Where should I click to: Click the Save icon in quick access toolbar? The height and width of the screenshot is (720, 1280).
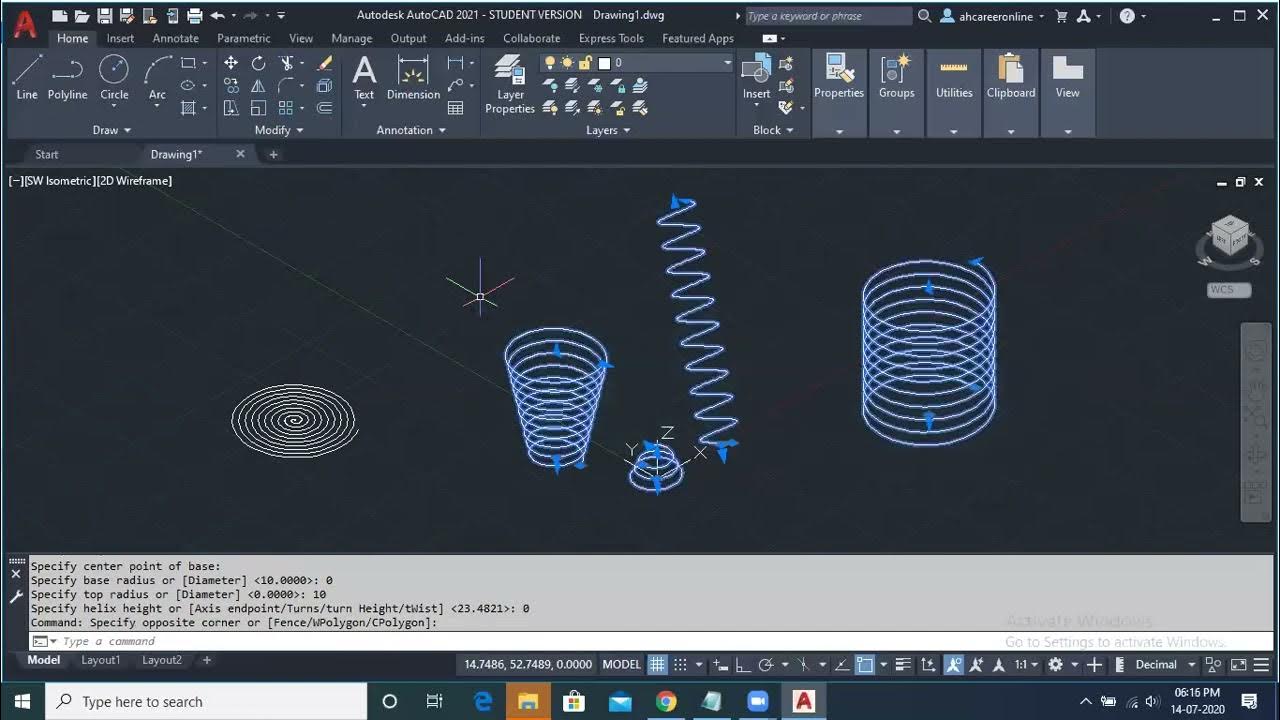coord(104,15)
